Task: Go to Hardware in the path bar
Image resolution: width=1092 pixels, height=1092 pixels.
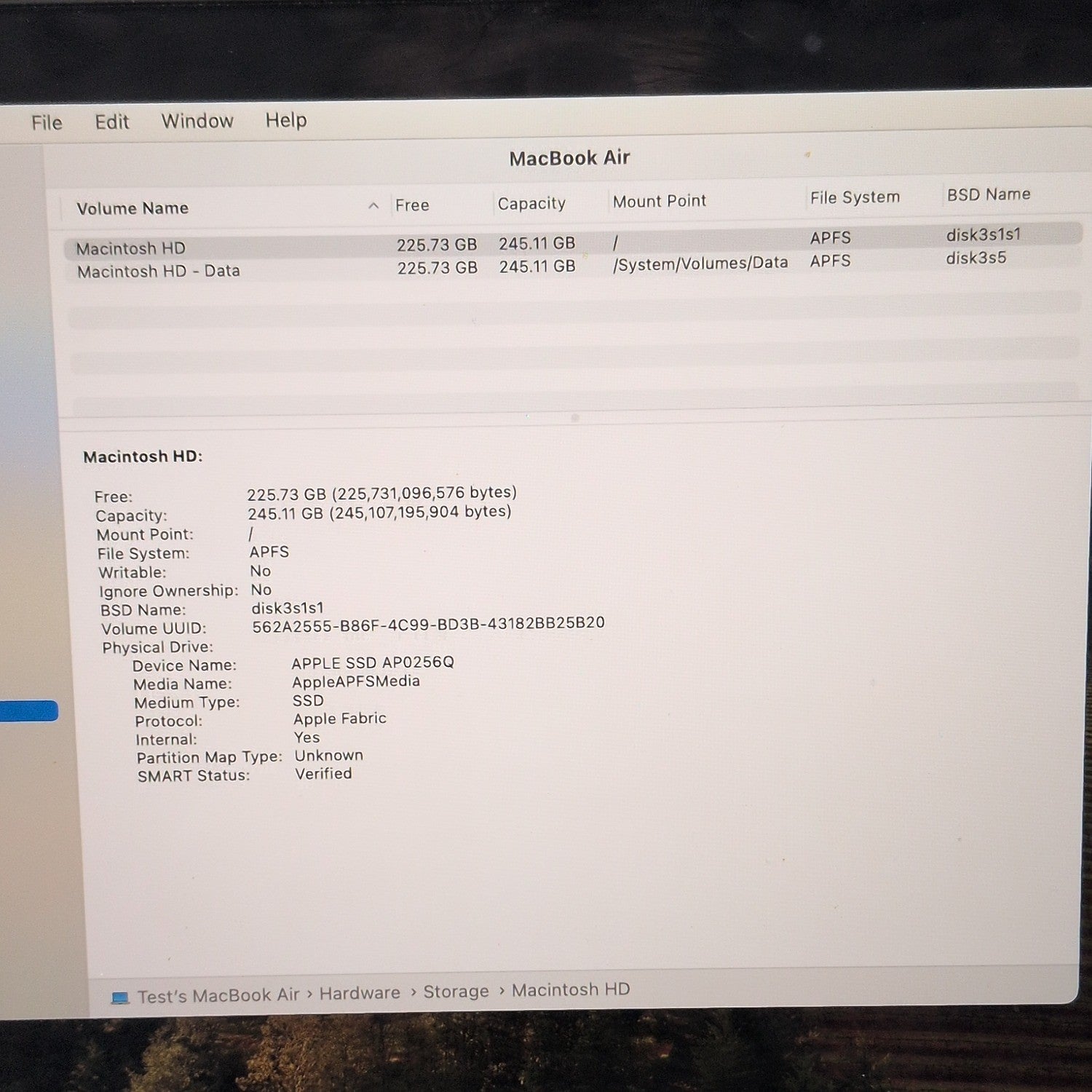Action: pyautogui.click(x=360, y=993)
